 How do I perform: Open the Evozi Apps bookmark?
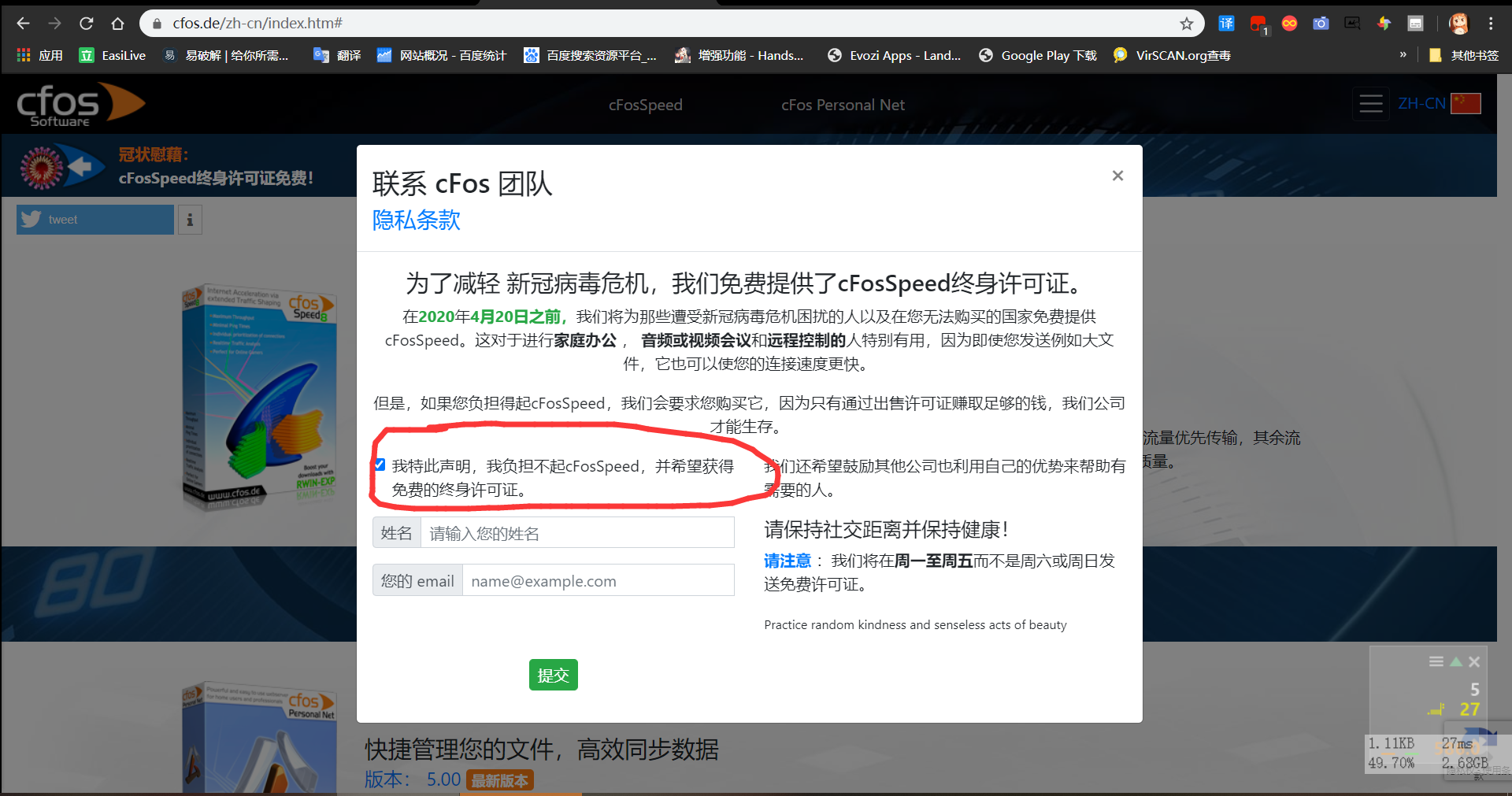tap(894, 55)
